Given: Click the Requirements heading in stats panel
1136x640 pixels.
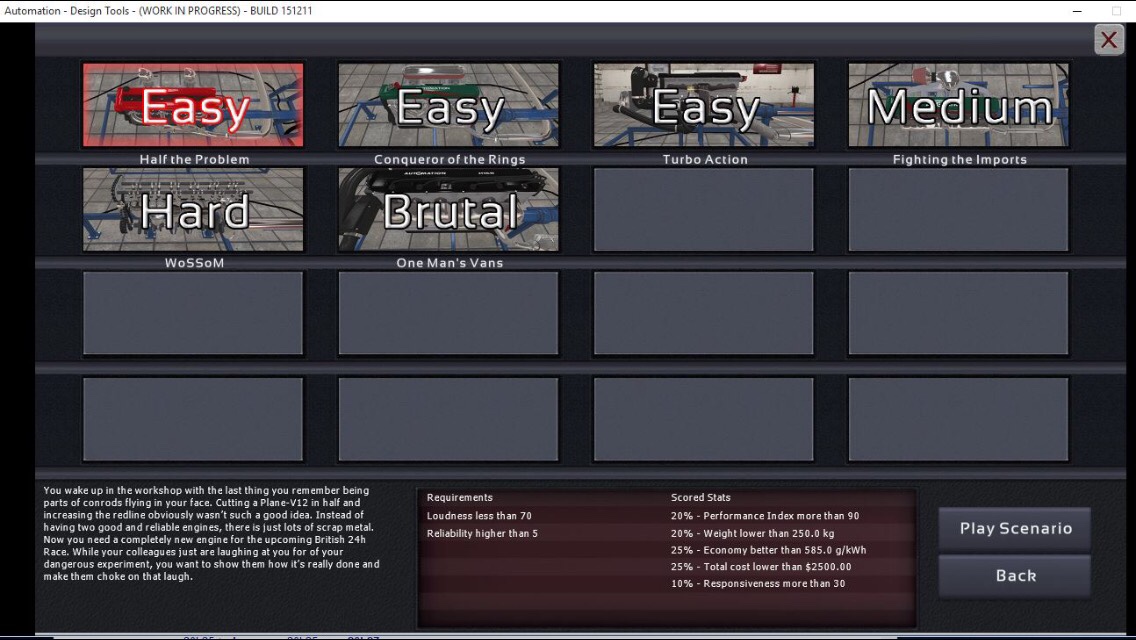Looking at the screenshot, I should click(459, 497).
